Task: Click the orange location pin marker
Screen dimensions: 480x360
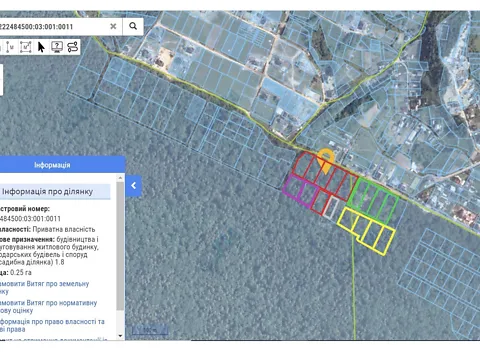Action: point(325,161)
